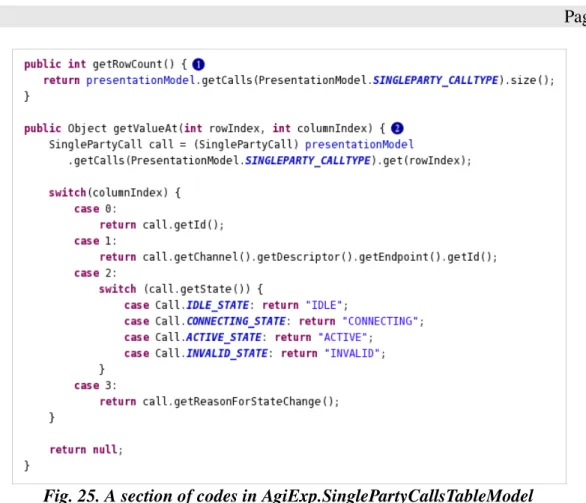
Task: Click the "switch (call.getState()) {" statement
Action: tap(181, 289)
